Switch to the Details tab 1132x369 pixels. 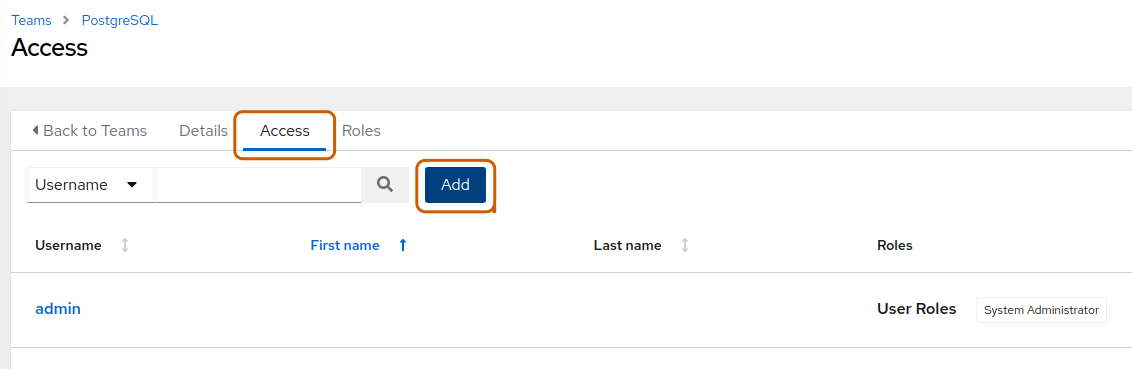tap(204, 131)
